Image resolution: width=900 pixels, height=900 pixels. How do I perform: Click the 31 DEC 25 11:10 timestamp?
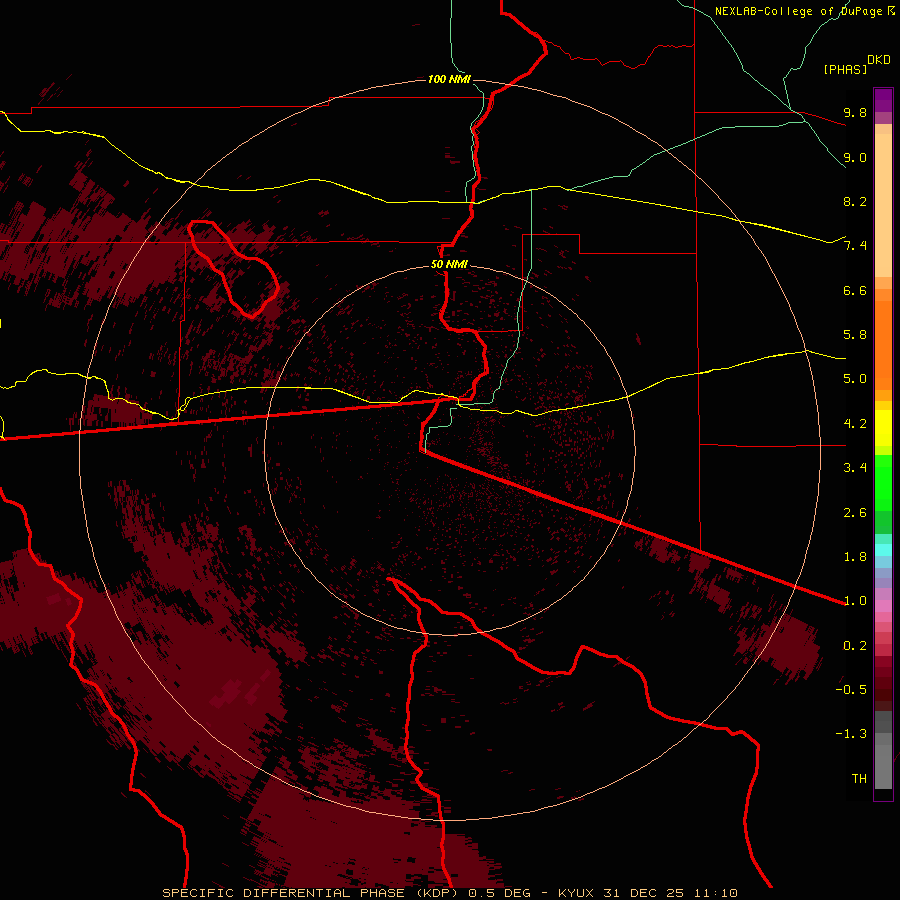pos(670,893)
